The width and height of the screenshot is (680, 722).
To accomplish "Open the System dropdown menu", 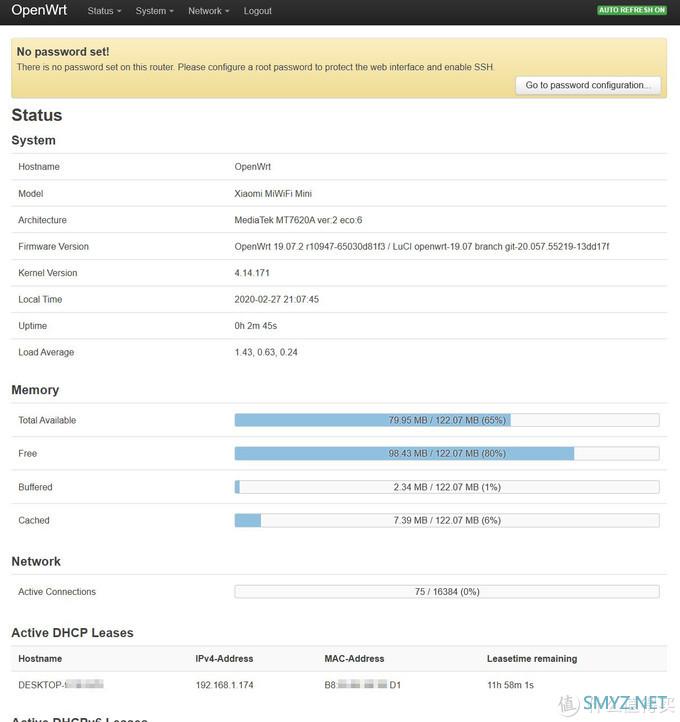I will [154, 11].
